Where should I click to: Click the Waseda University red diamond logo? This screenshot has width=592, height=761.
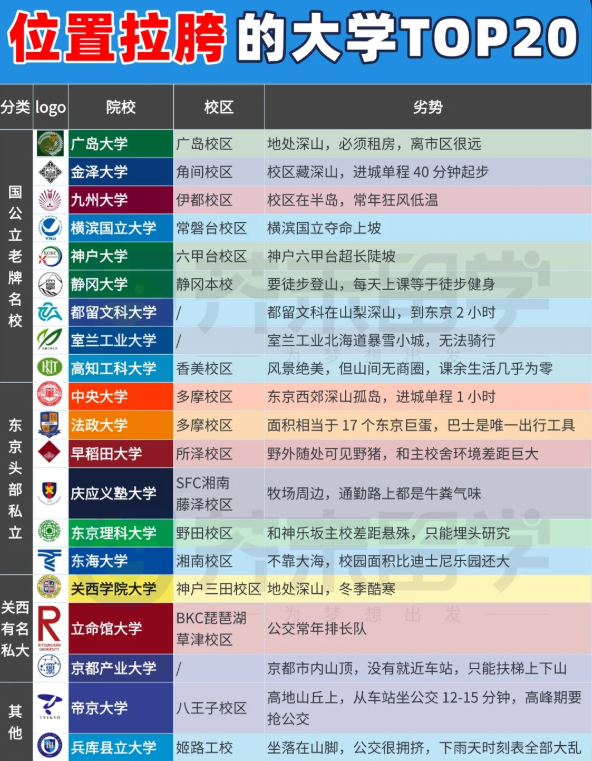click(50, 453)
